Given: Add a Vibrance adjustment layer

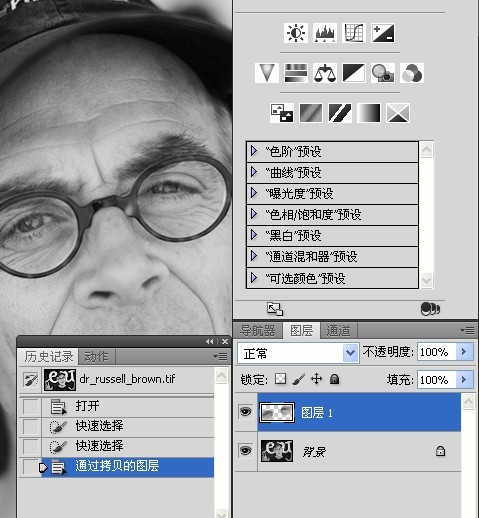Looking at the screenshot, I should pos(267,73).
